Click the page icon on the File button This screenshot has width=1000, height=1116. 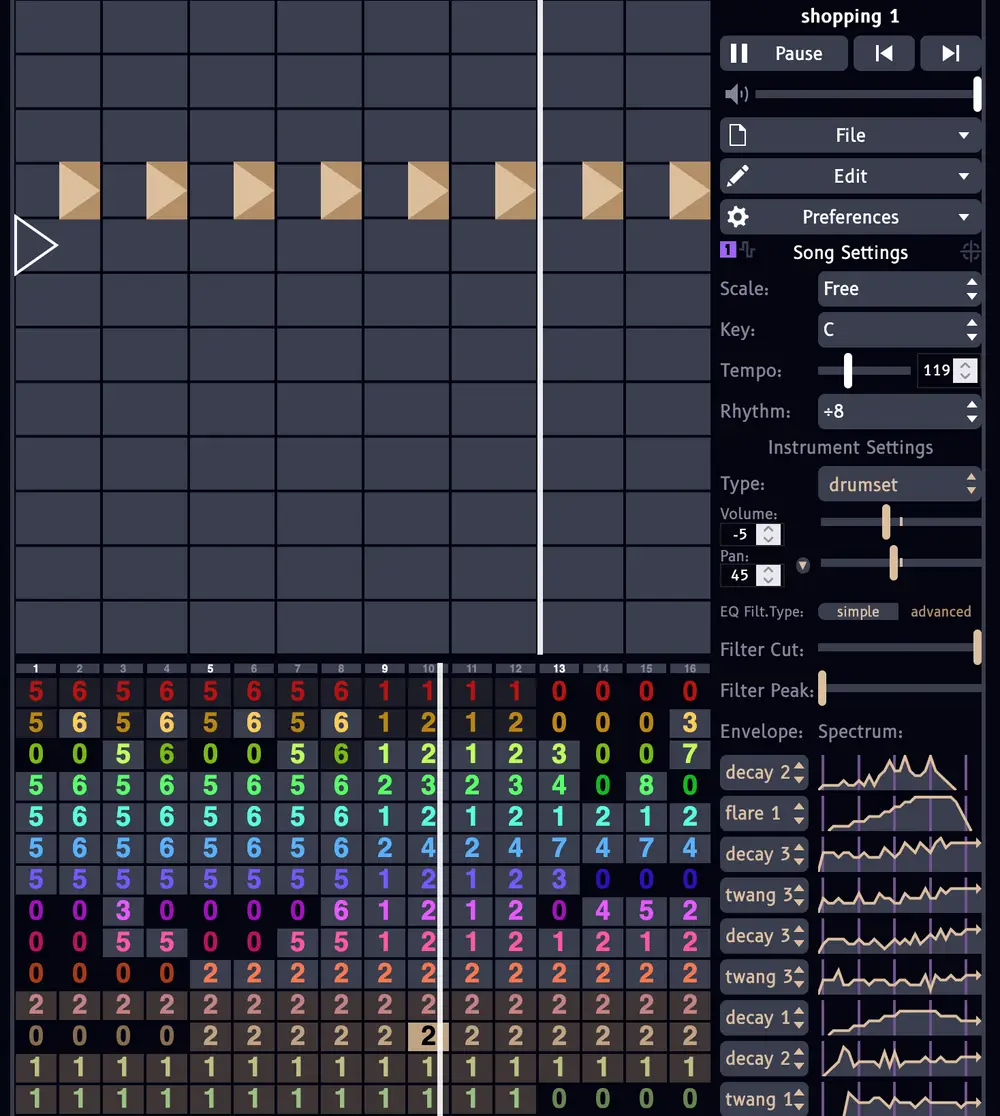coord(739,135)
